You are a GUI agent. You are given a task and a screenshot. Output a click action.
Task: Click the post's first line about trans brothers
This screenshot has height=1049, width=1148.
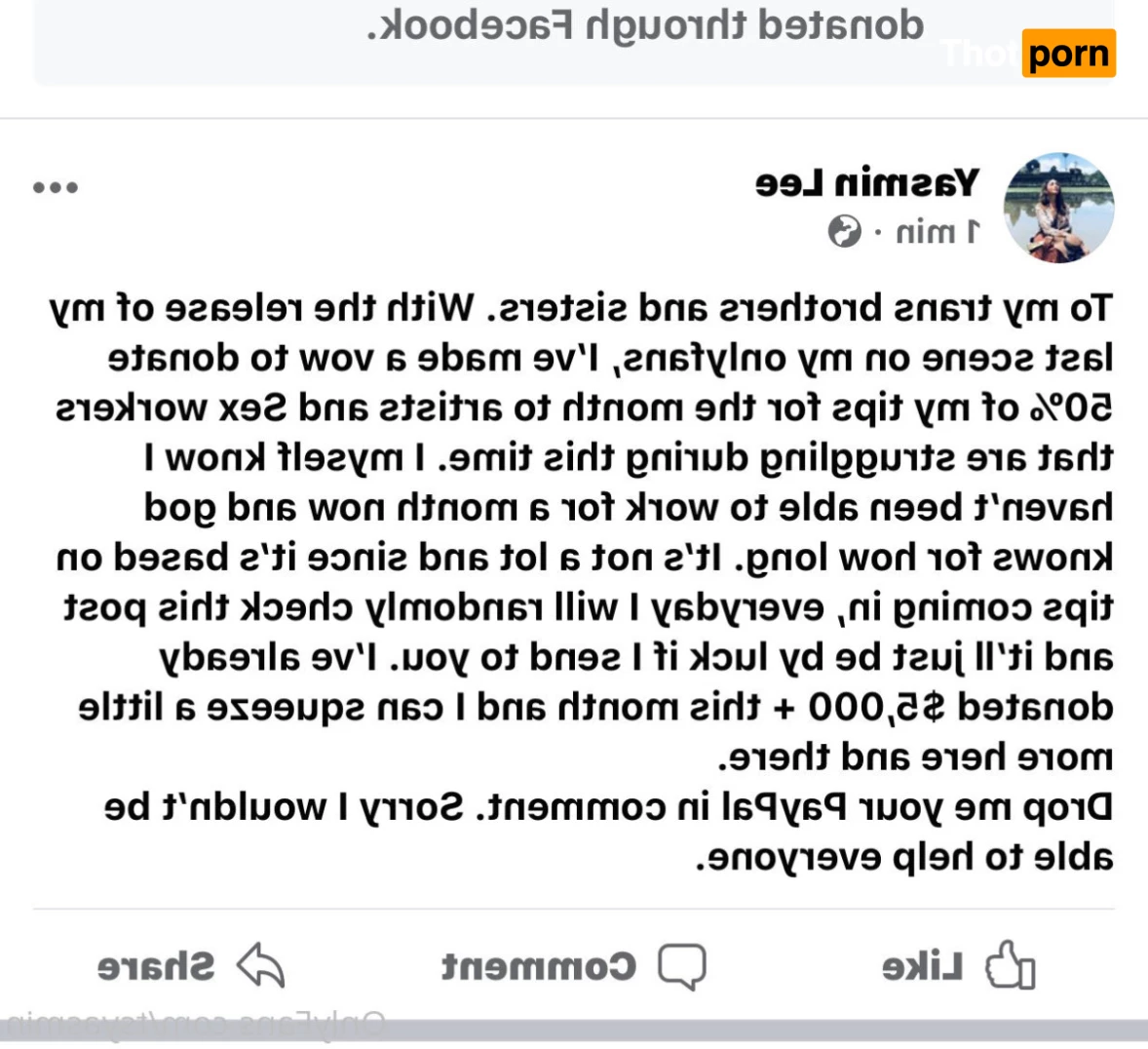[x=582, y=308]
